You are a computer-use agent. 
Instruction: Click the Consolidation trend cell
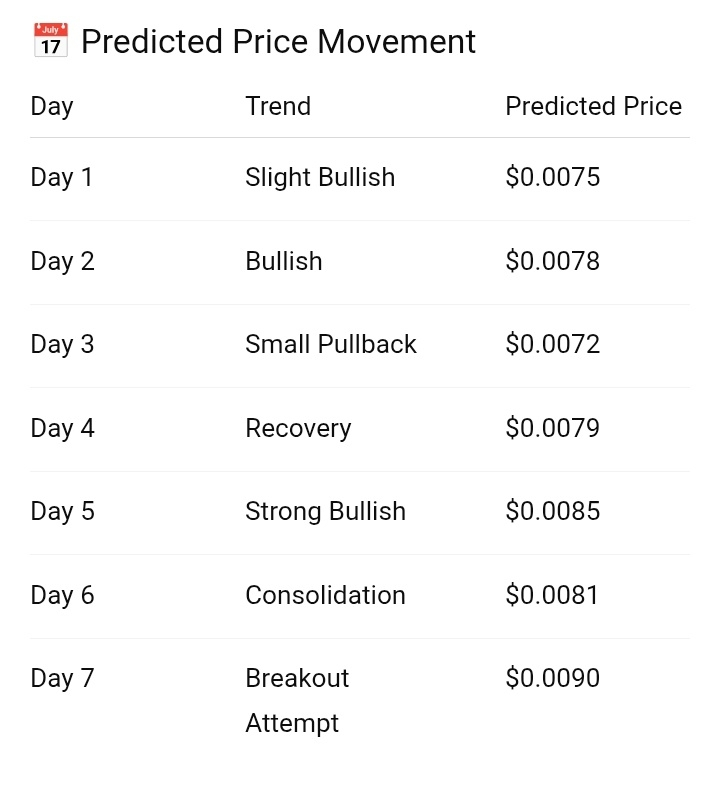pyautogui.click(x=325, y=596)
